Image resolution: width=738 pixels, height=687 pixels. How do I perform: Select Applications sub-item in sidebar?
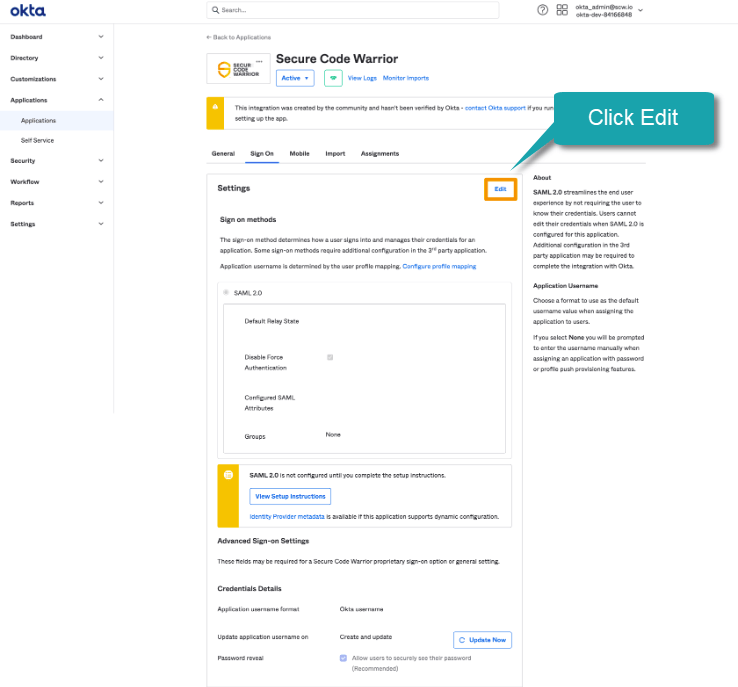(56, 120)
